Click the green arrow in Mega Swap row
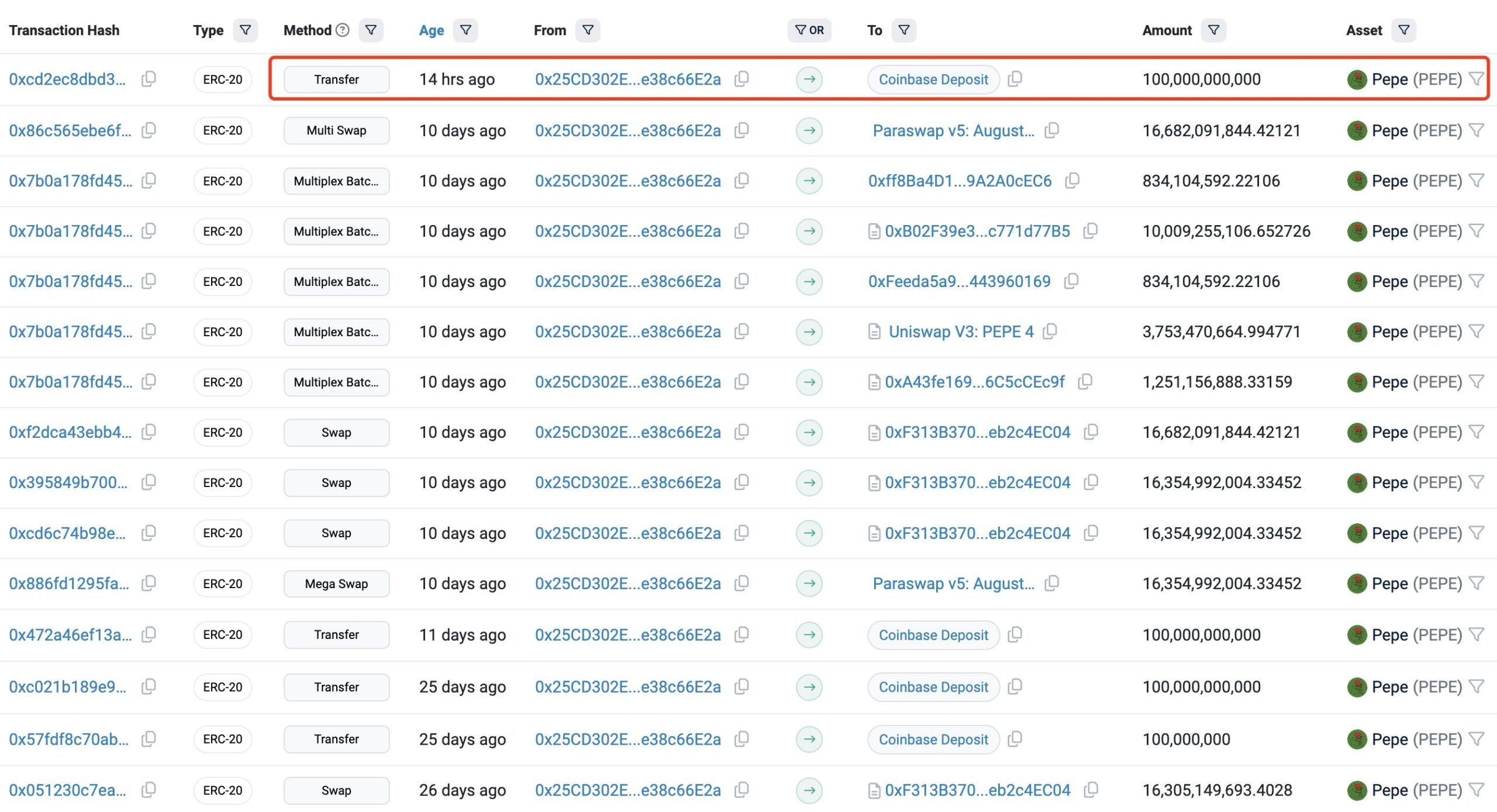1497x812 pixels. coord(809,583)
